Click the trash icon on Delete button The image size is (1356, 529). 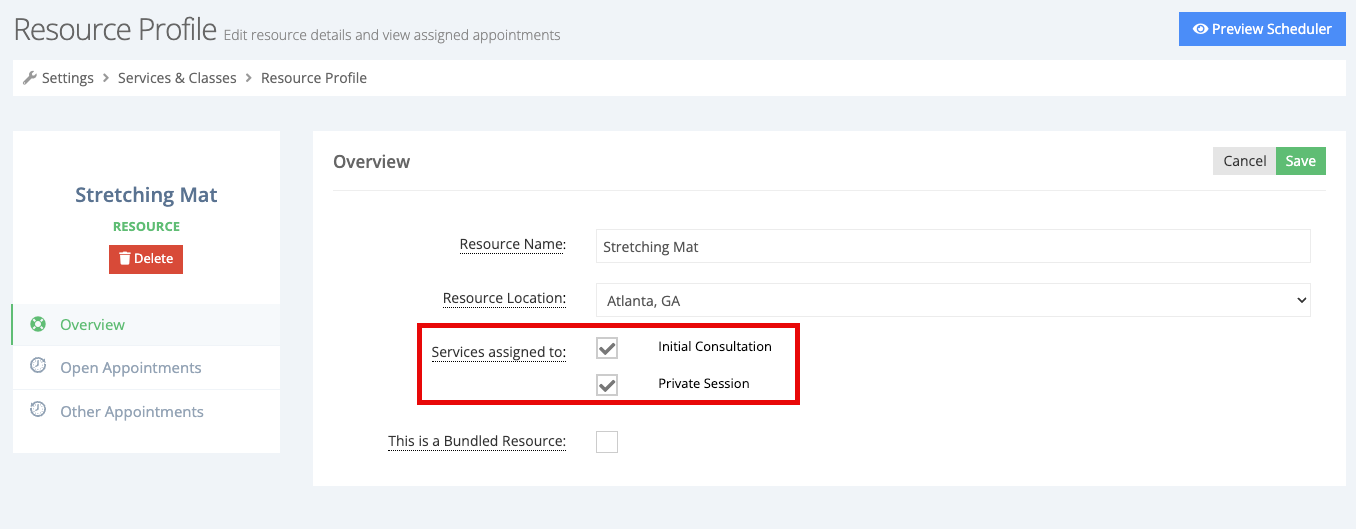[124, 258]
